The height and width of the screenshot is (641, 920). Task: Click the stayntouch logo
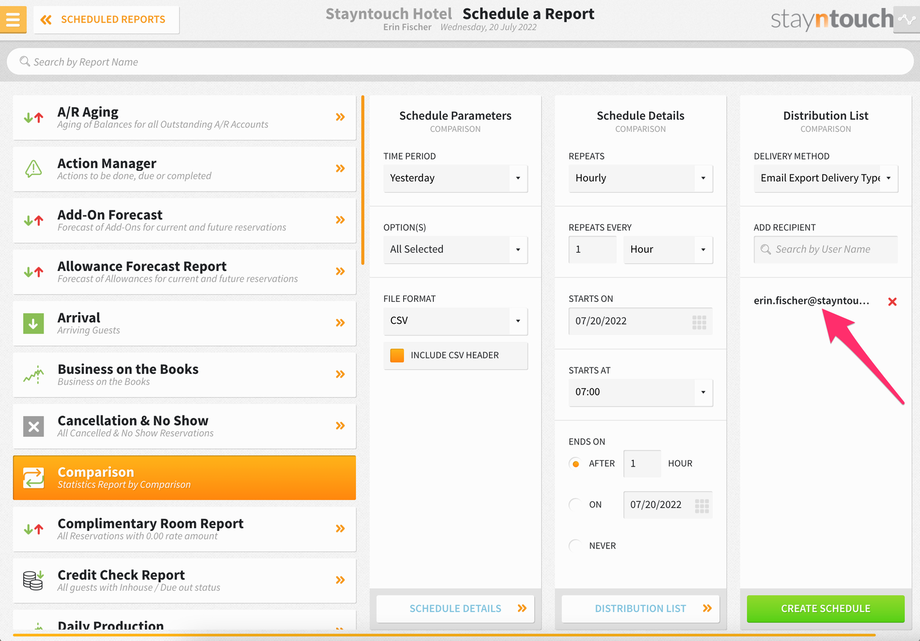click(831, 19)
